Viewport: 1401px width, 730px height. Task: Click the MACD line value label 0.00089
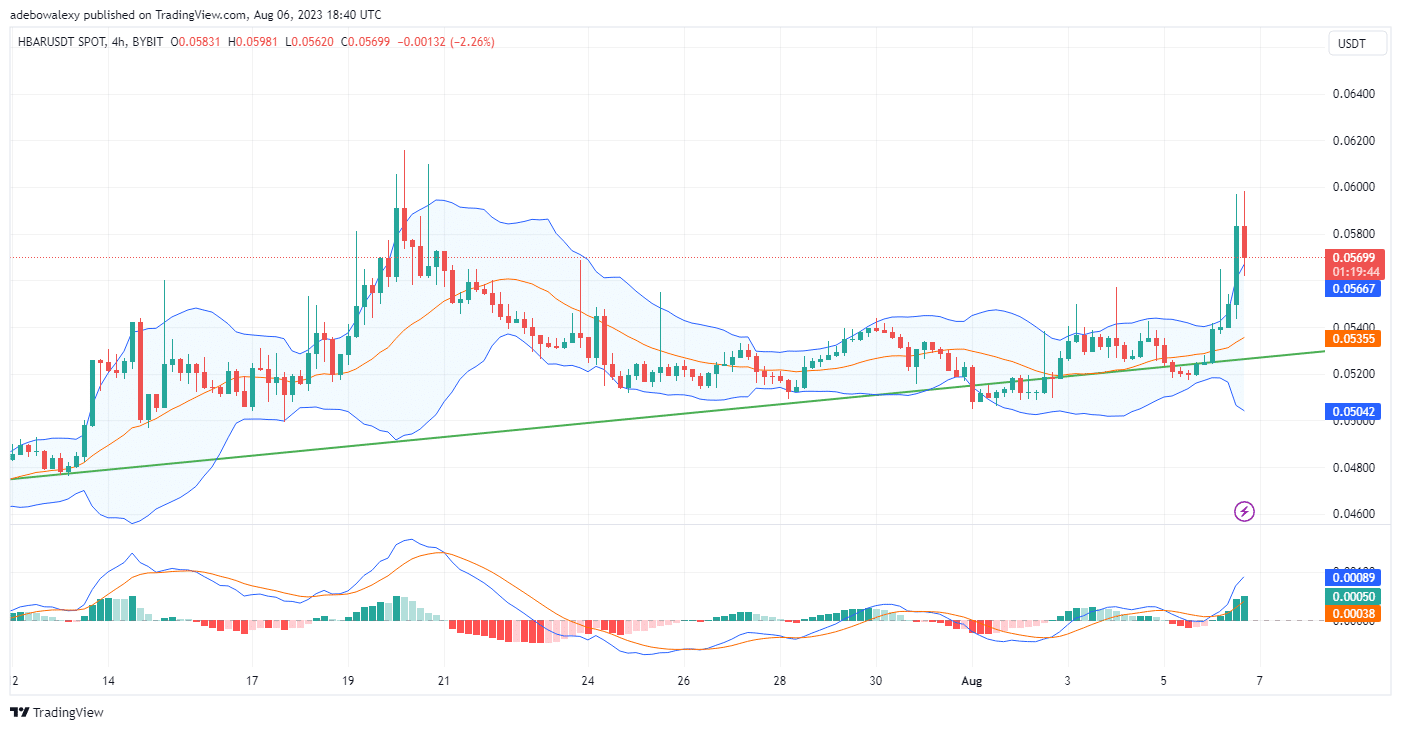(1355, 577)
